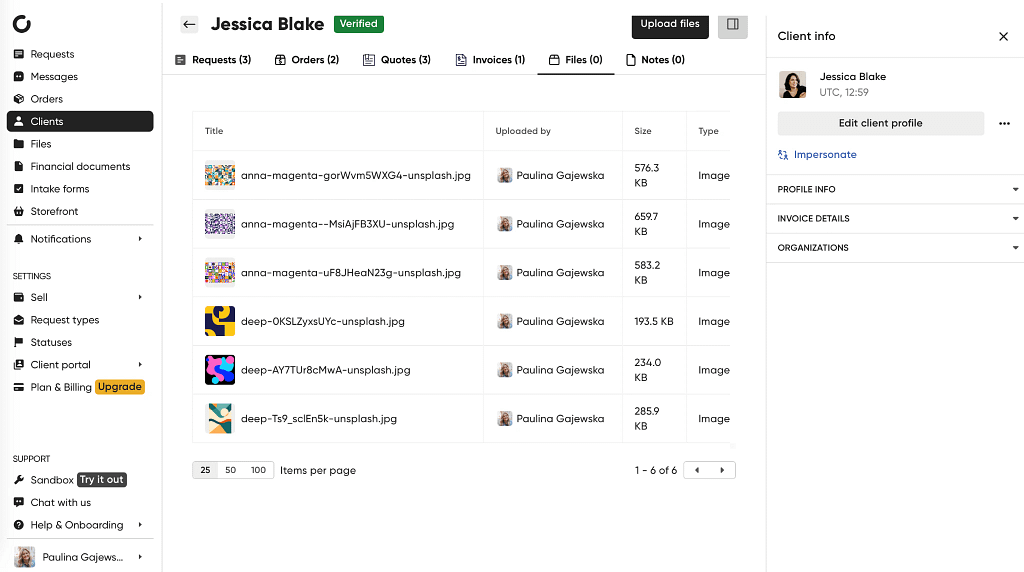
Task: Click the app logo in the sidebar
Action: pos(22,24)
